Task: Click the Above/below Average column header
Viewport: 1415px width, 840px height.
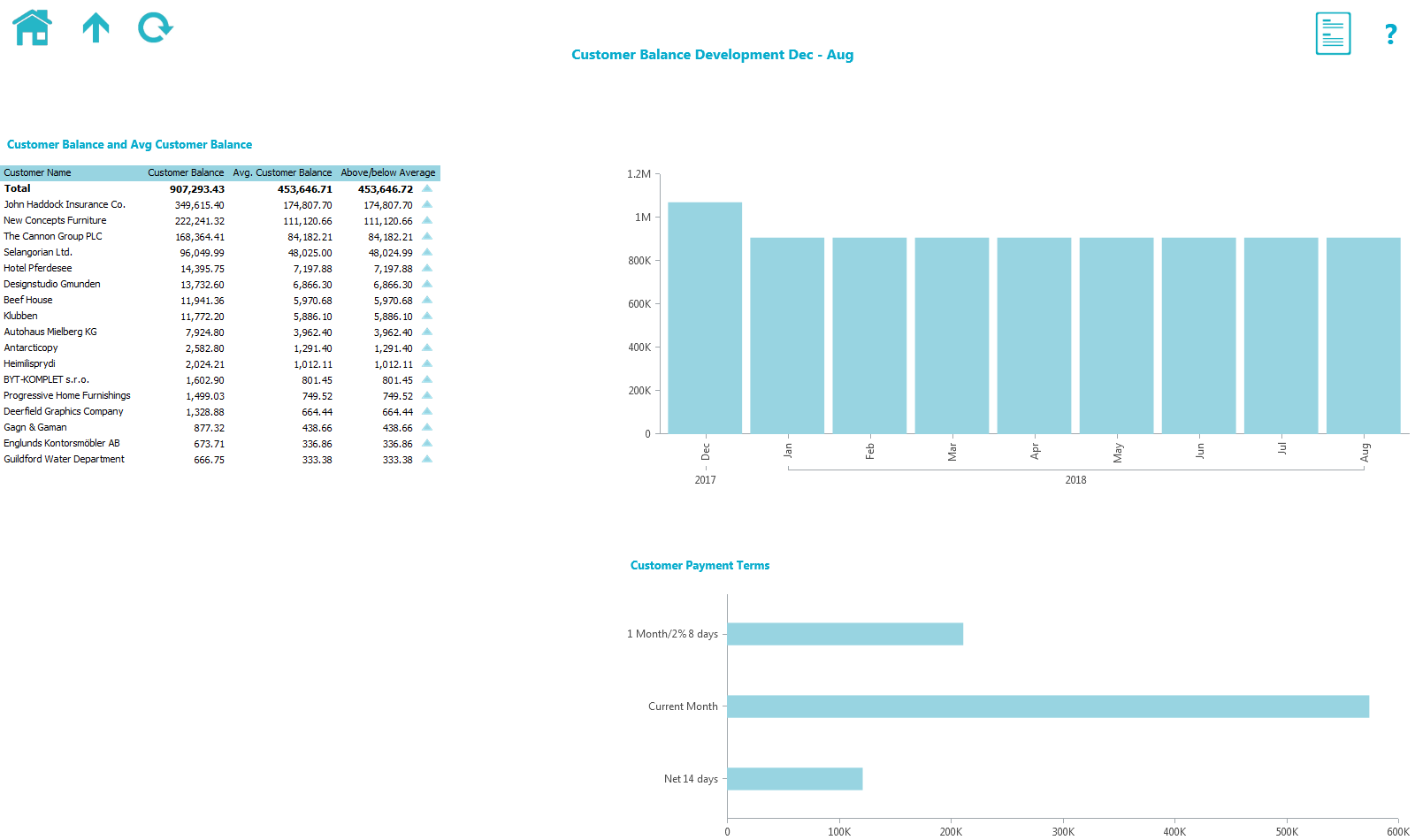Action: coord(388,172)
